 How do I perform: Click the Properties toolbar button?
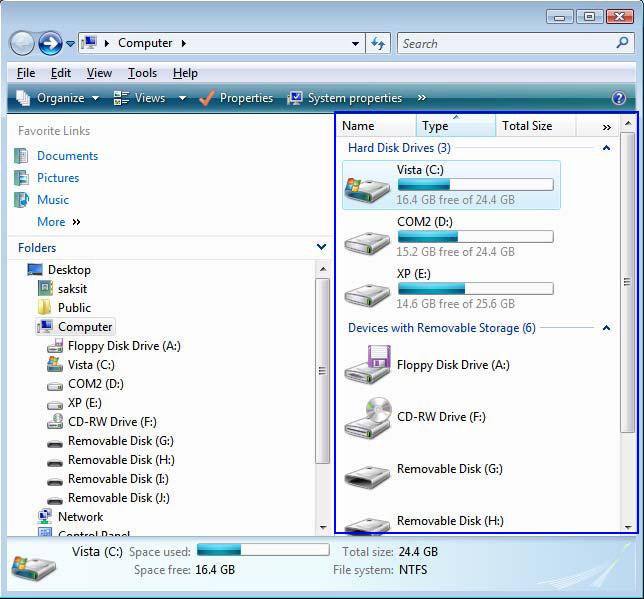[x=236, y=98]
